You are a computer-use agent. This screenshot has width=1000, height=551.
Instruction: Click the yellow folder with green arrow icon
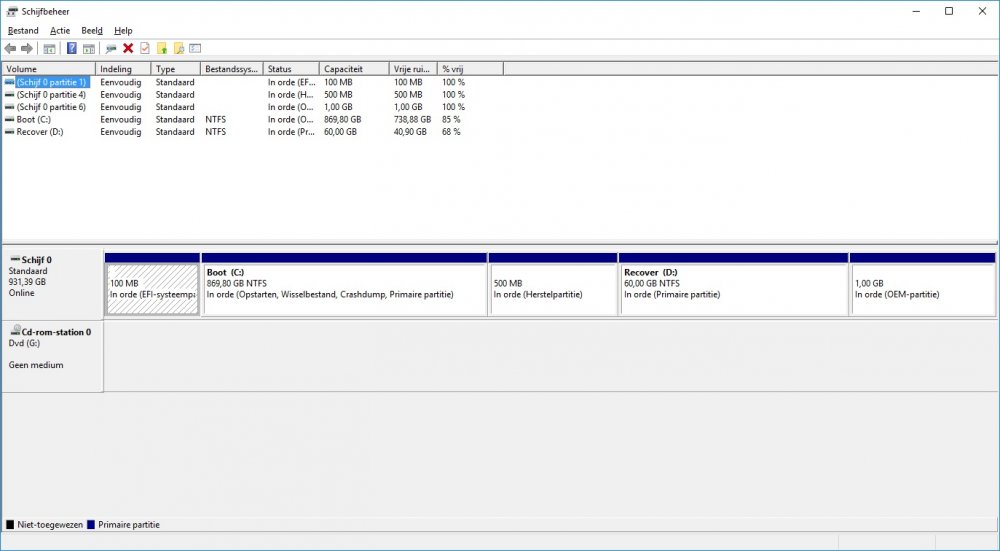pos(162,48)
